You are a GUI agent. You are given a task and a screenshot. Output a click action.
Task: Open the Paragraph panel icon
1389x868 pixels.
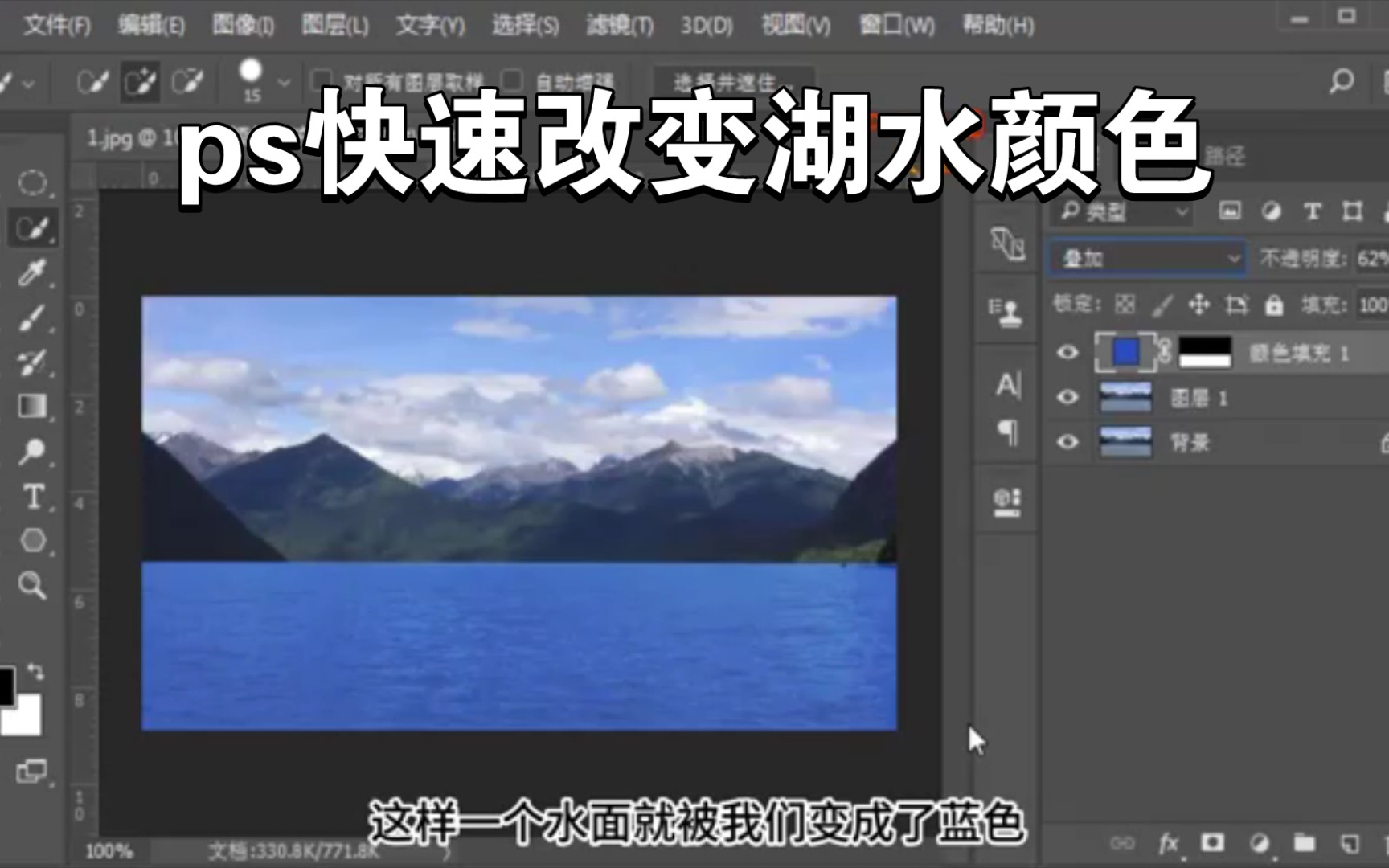[1008, 432]
